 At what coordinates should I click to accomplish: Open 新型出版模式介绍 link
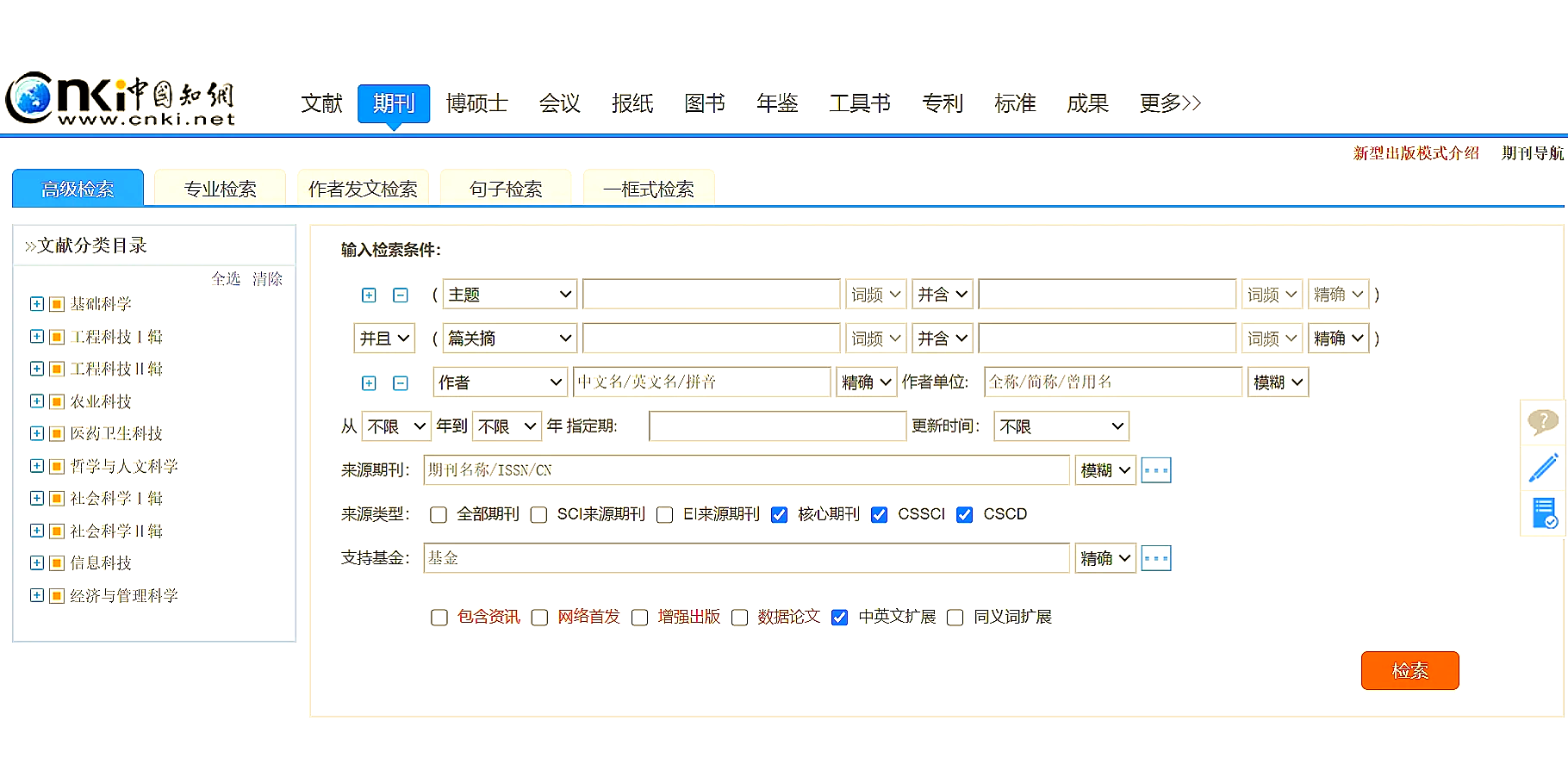[x=1416, y=153]
